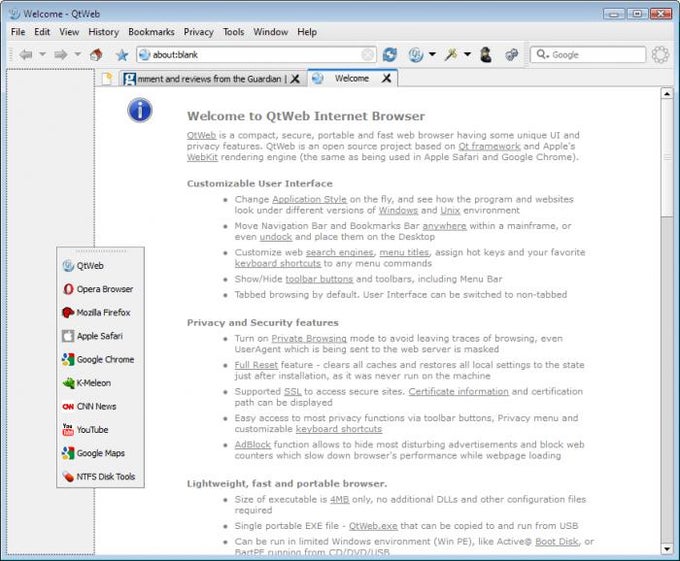This screenshot has height=561, width=680.
Task: Open the File menu
Action: (x=18, y=32)
